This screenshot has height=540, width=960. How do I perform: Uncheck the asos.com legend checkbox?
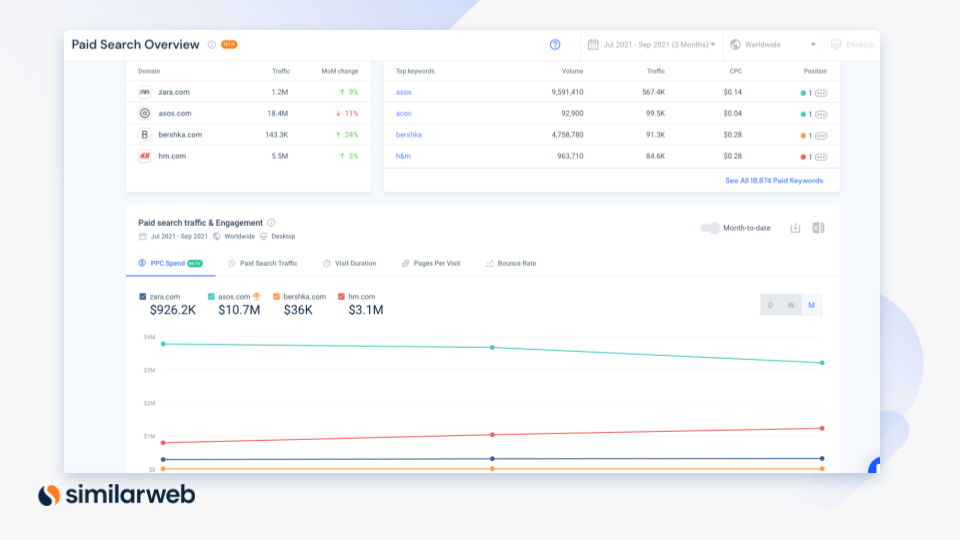211,296
